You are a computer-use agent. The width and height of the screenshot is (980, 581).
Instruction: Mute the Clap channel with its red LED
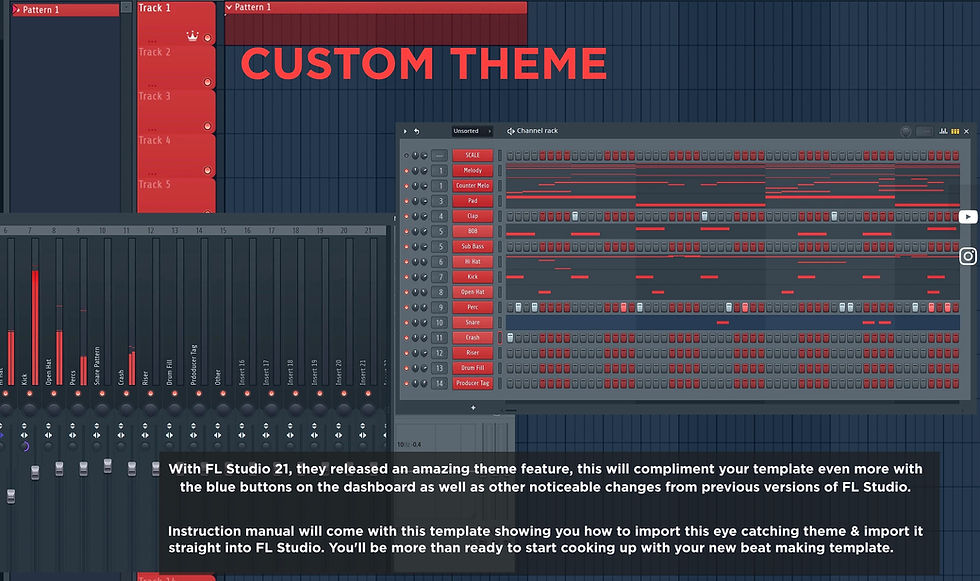click(x=406, y=216)
